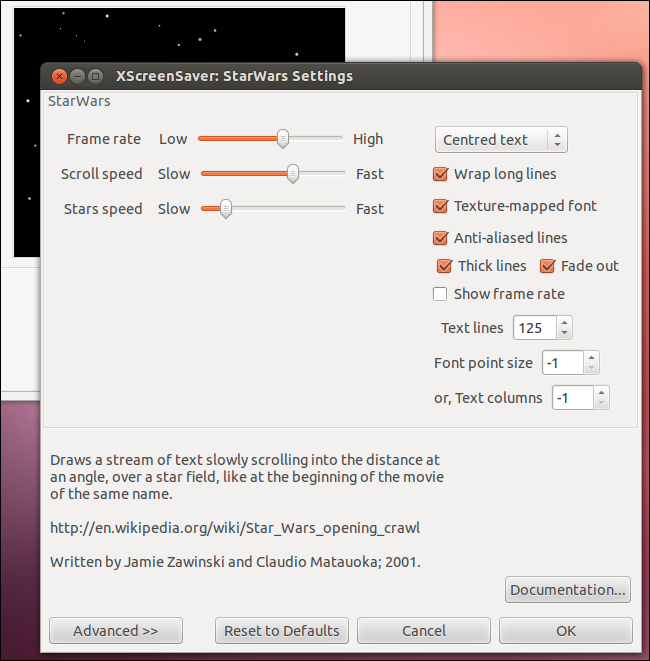Decrease Text lines with down arrow
The image size is (650, 661).
tap(564, 333)
